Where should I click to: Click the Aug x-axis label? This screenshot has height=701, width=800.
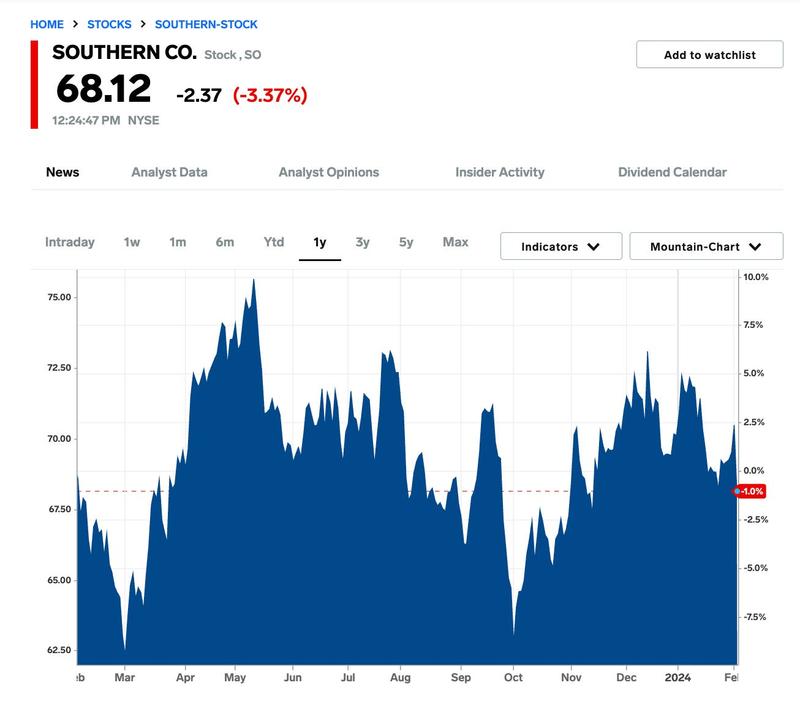[401, 678]
